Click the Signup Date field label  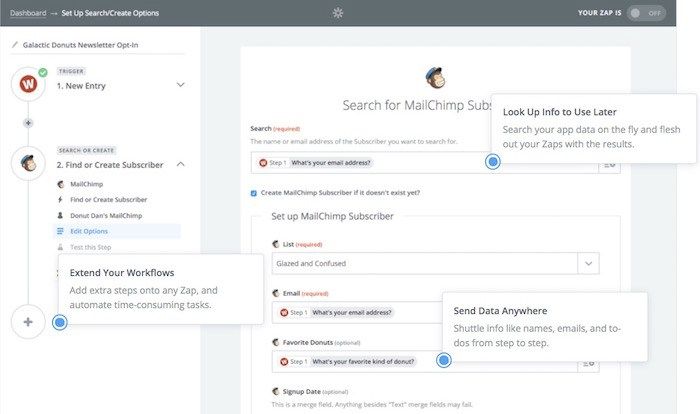[302, 391]
